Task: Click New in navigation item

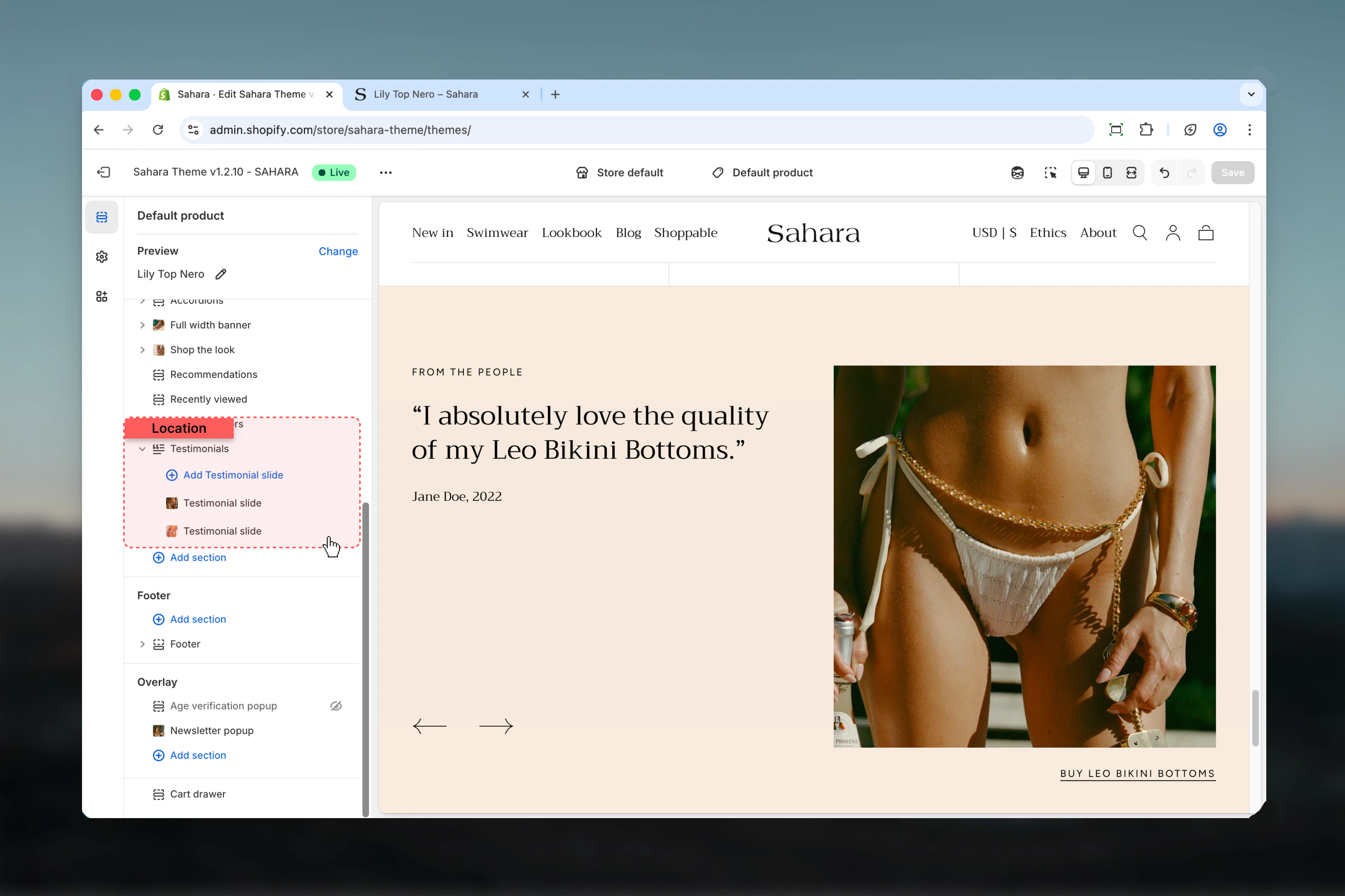Action: tap(432, 232)
